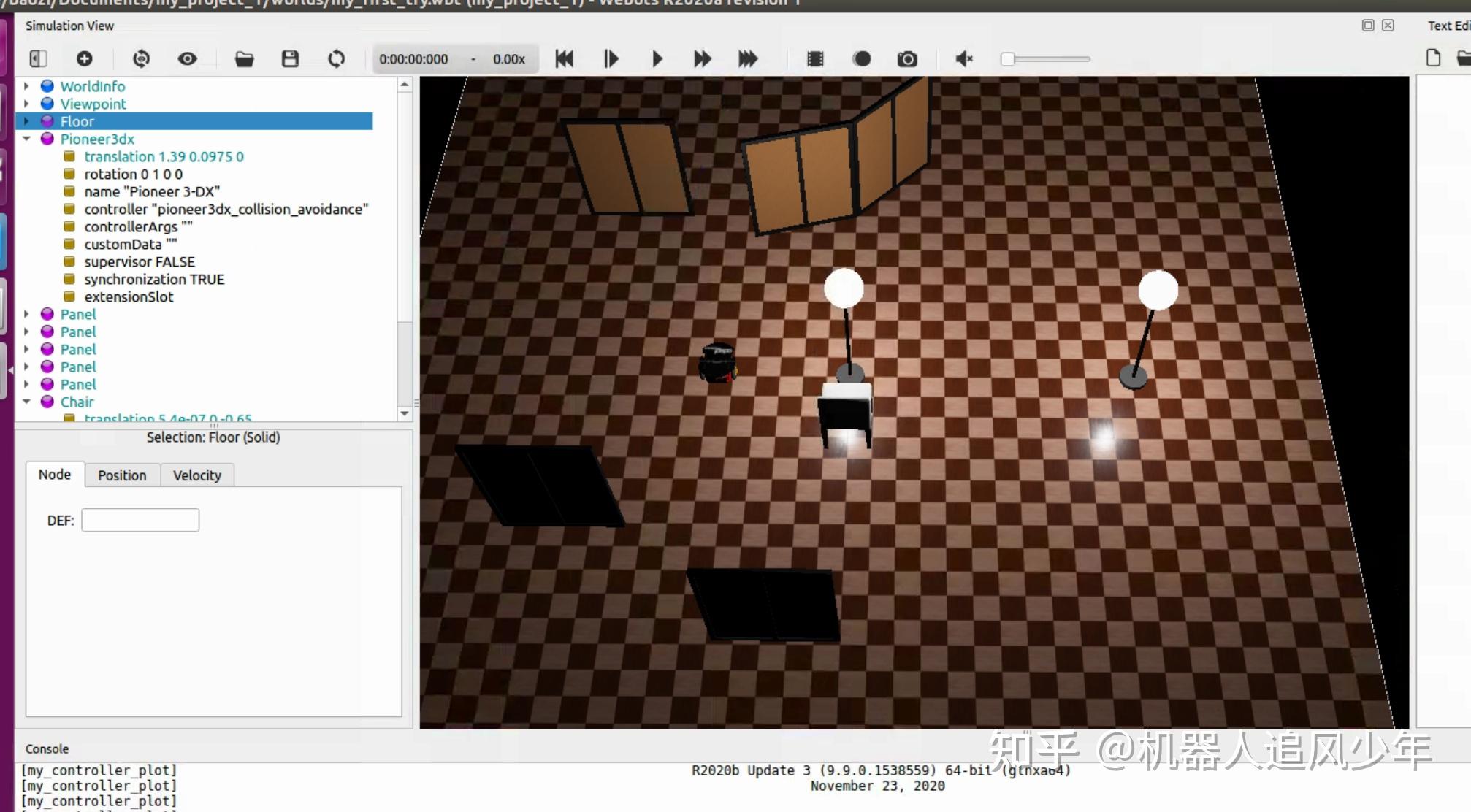
Task: Switch to the Velocity tab
Action: [196, 475]
